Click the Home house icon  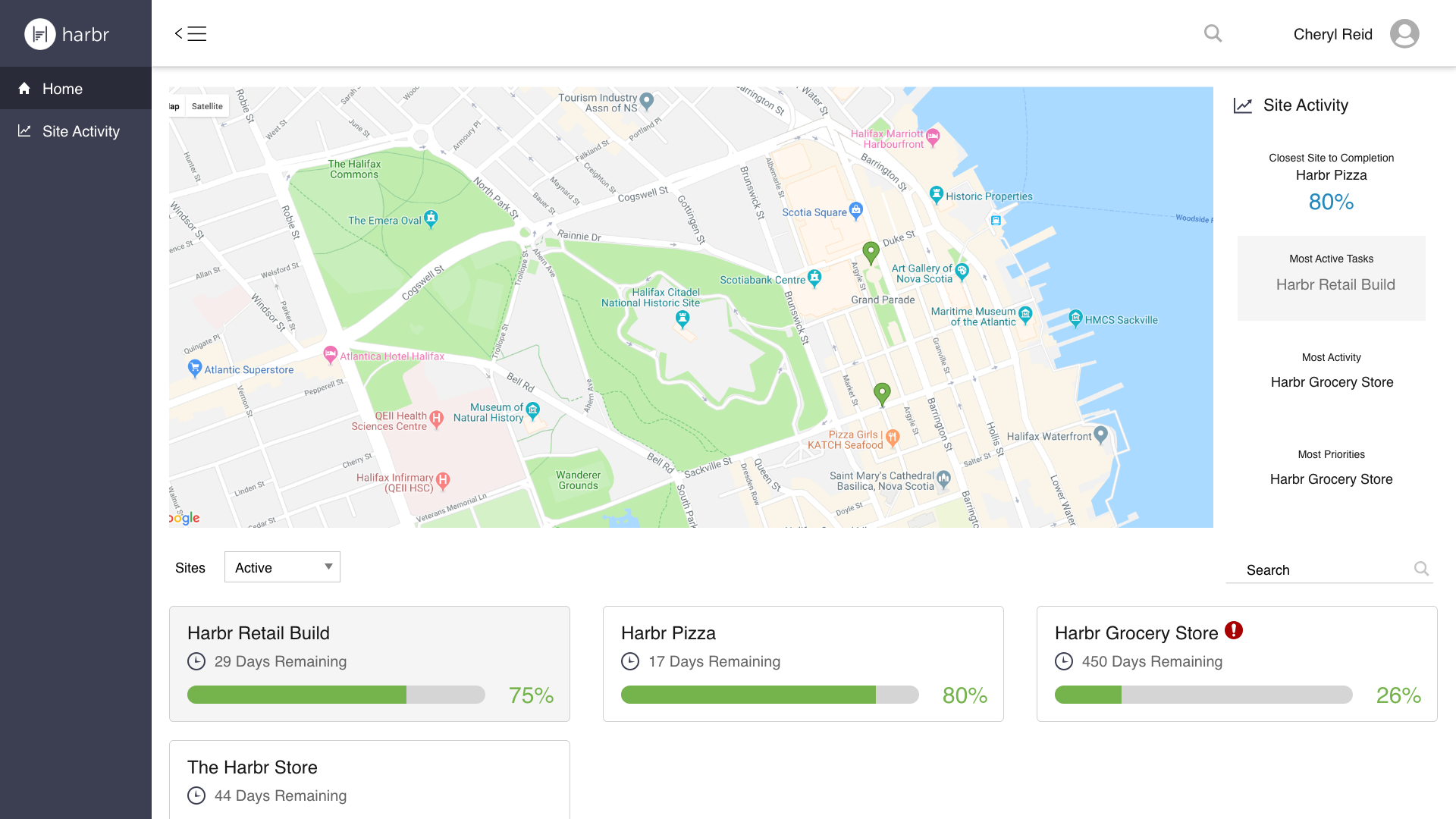24,89
